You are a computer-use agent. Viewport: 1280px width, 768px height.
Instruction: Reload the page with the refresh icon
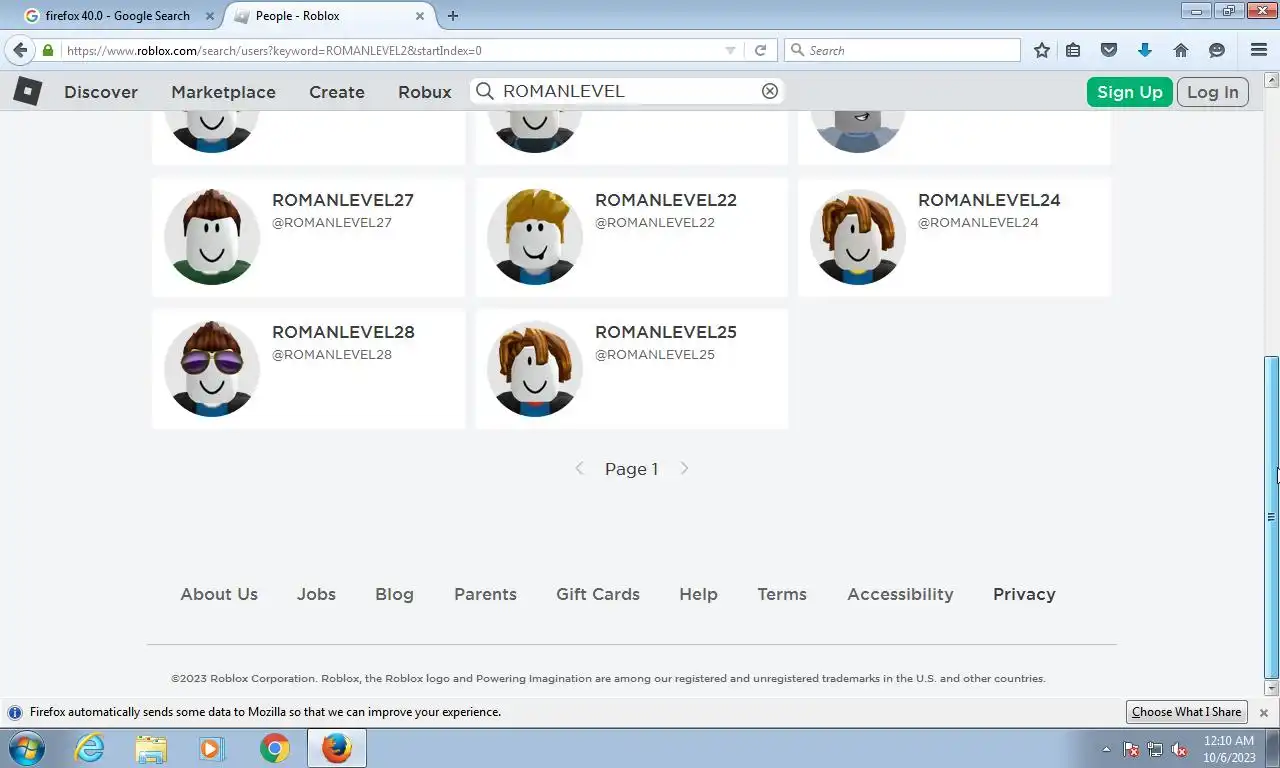760,50
